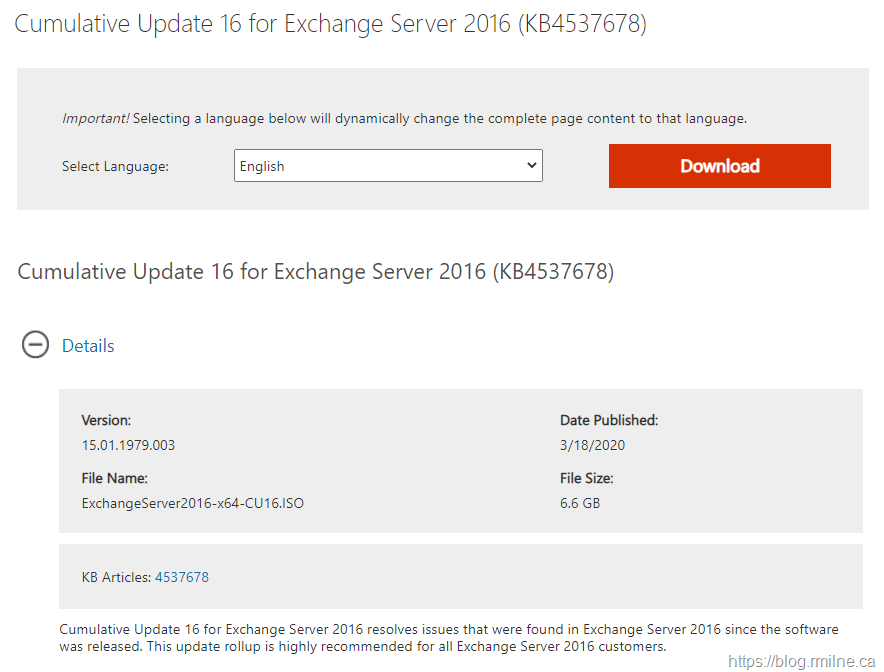Open the English language dropdown
Screen dimensions: 884x672
click(388, 166)
